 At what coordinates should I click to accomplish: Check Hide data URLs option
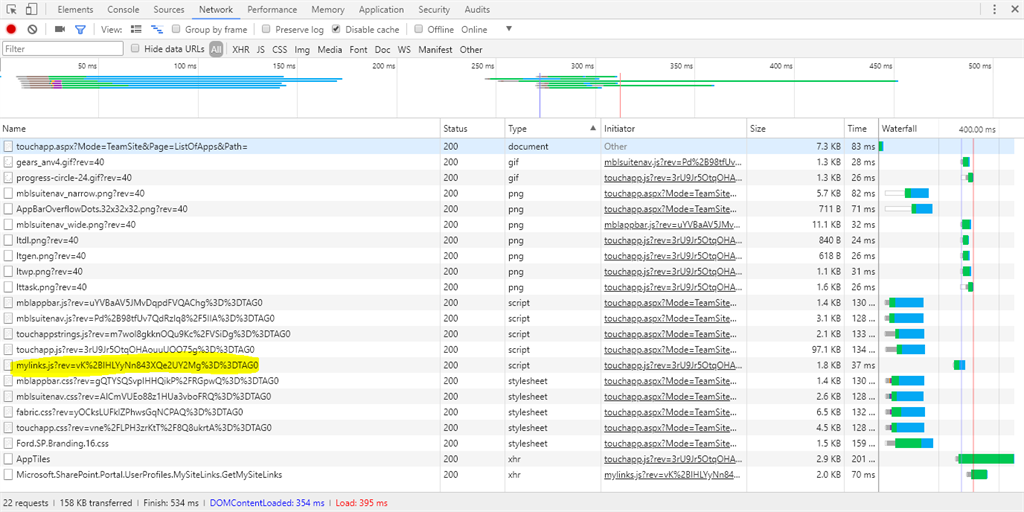(135, 49)
